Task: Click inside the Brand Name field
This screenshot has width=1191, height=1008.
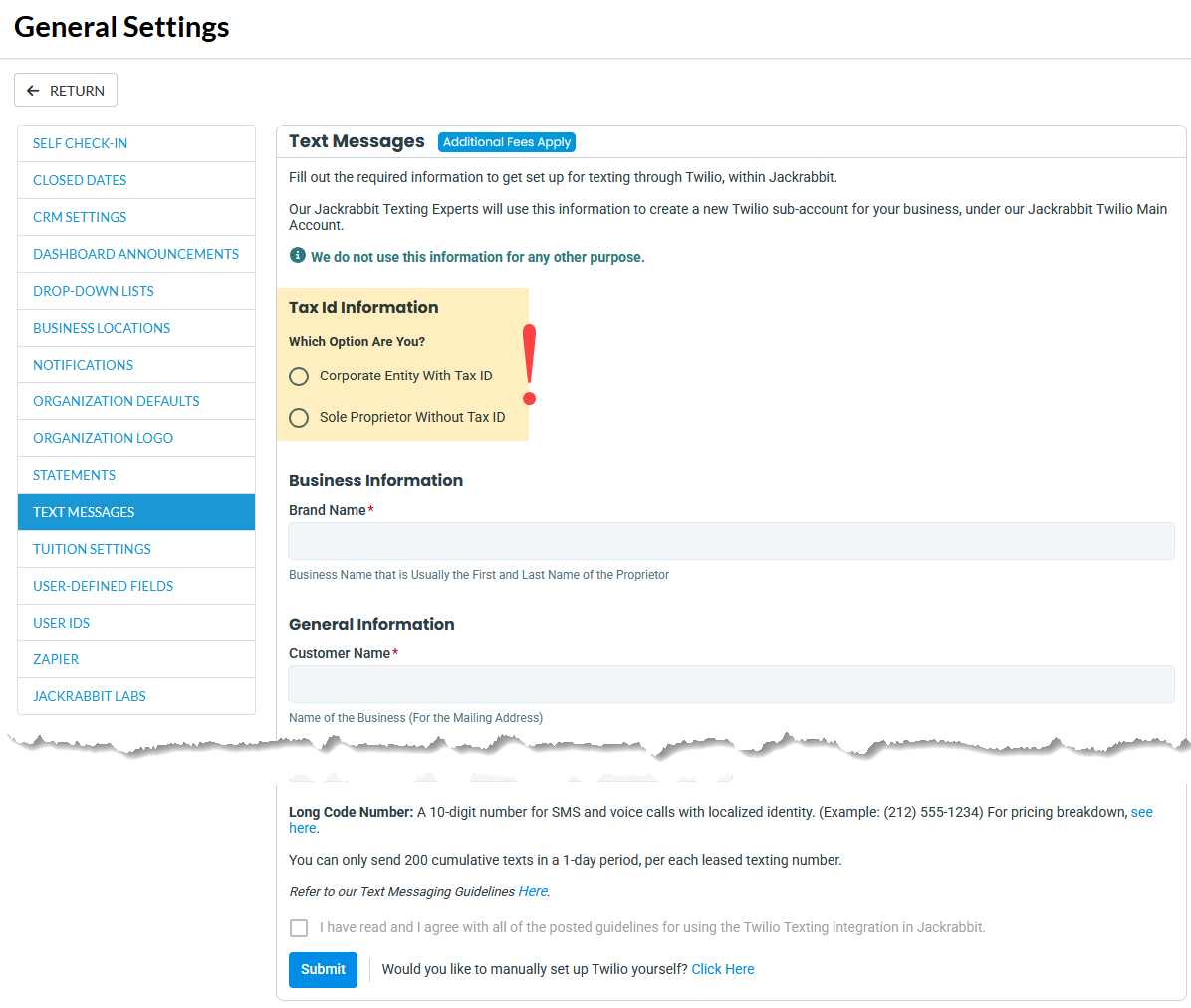Action: tap(731, 540)
